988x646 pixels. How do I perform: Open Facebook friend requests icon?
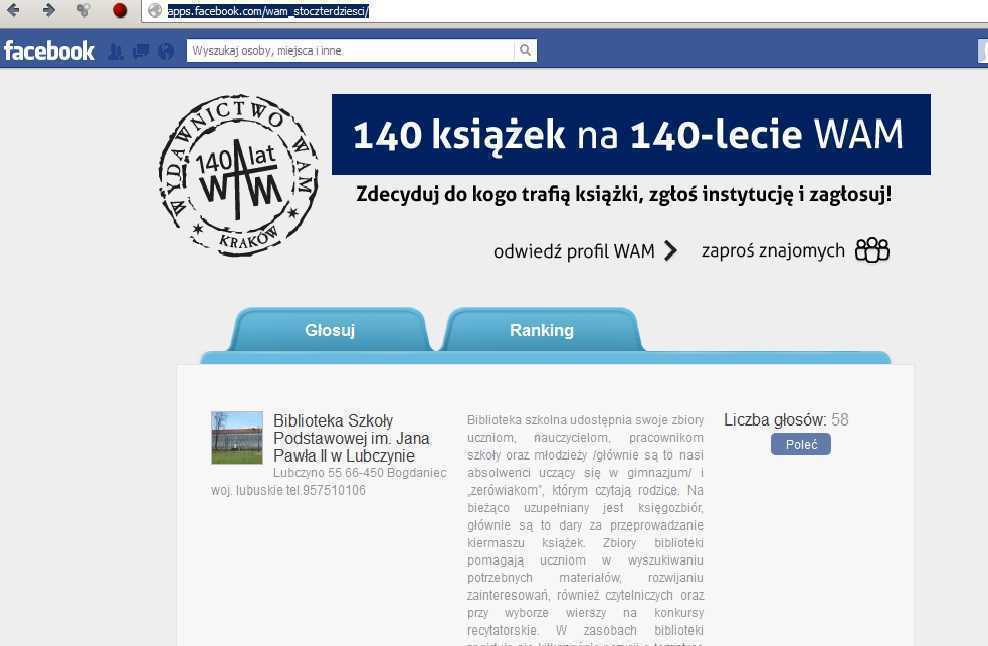pyautogui.click(x=115, y=51)
